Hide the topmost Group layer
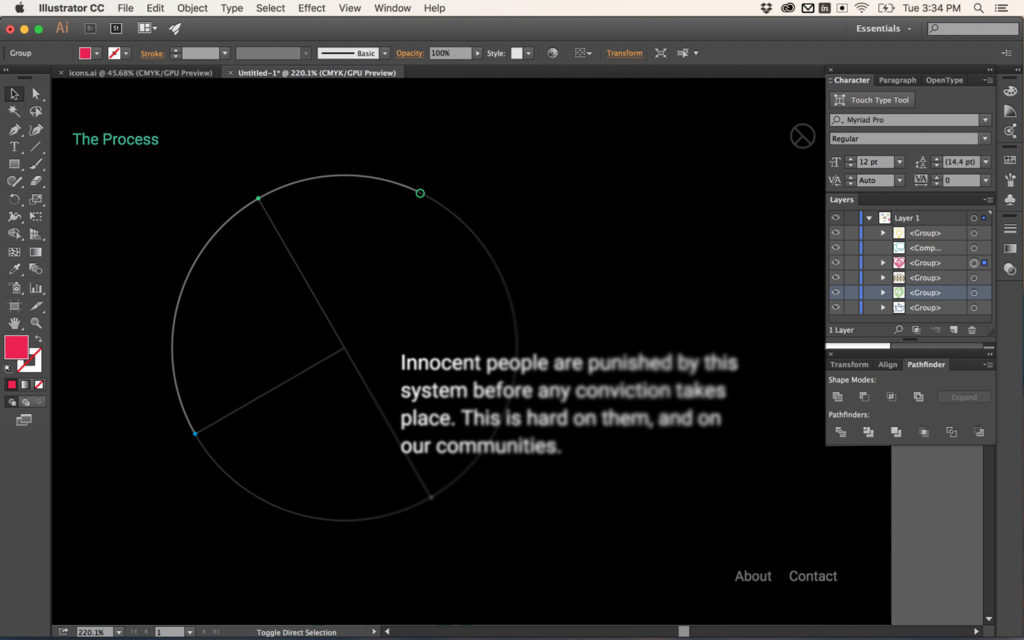Image resolution: width=1024 pixels, height=640 pixels. click(835, 232)
